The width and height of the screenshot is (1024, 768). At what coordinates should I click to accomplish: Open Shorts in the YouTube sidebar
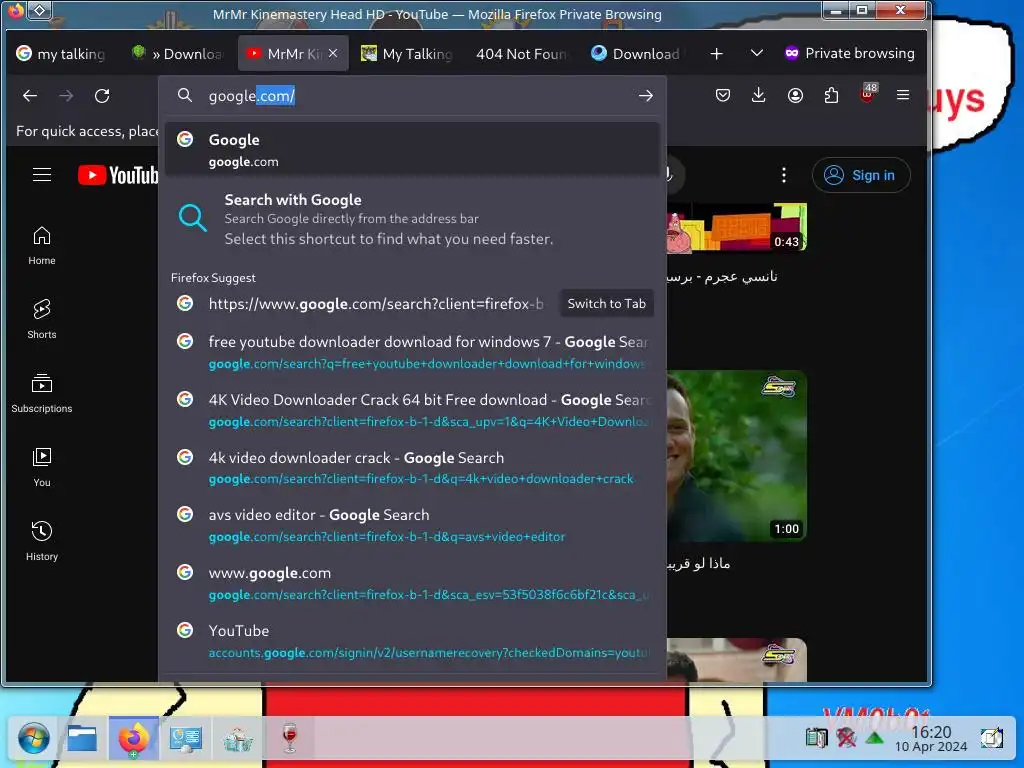(42, 319)
